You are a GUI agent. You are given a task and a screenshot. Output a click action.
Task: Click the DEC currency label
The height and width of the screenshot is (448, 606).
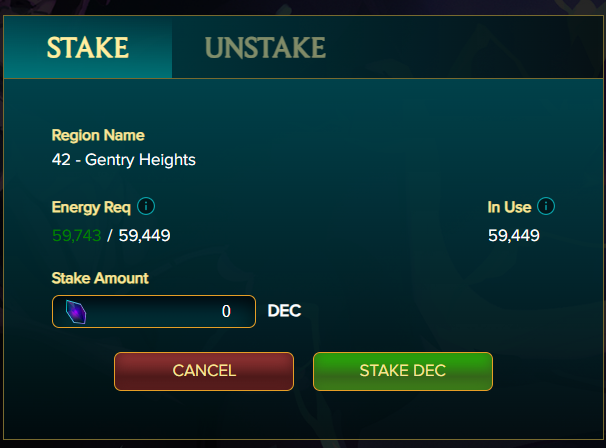[284, 311]
